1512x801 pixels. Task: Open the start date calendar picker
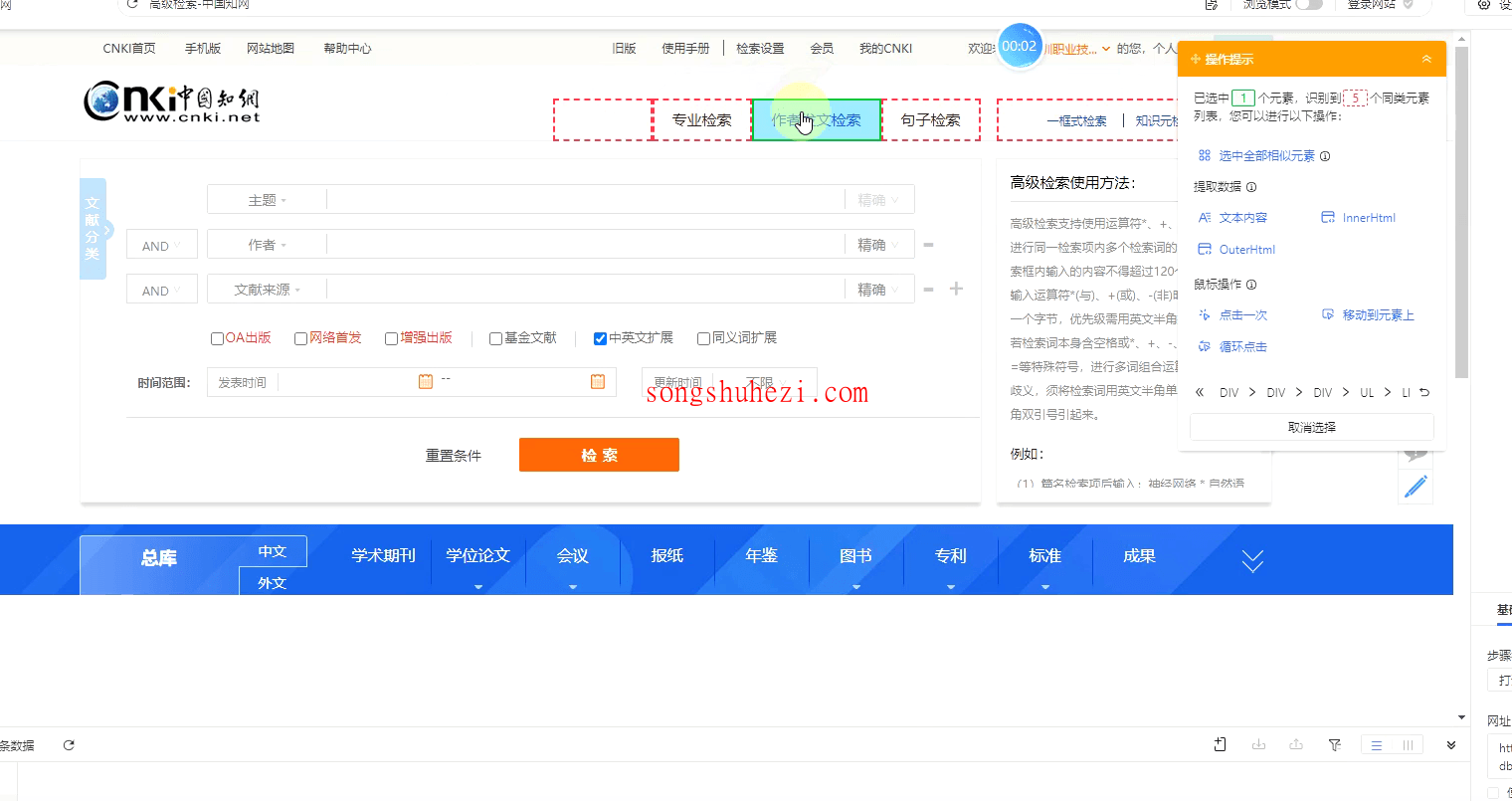pyautogui.click(x=426, y=381)
